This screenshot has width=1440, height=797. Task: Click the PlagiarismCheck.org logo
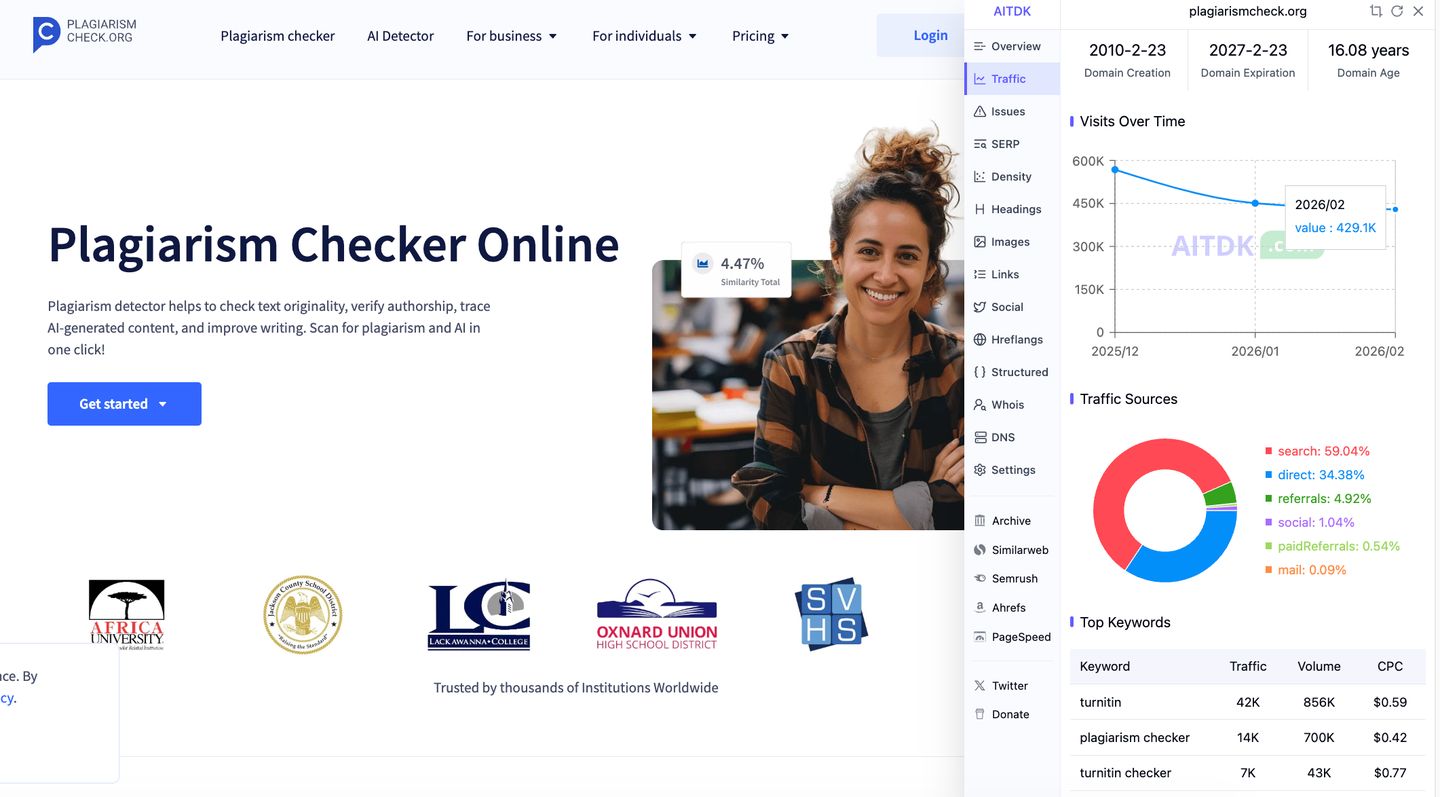[84, 34]
